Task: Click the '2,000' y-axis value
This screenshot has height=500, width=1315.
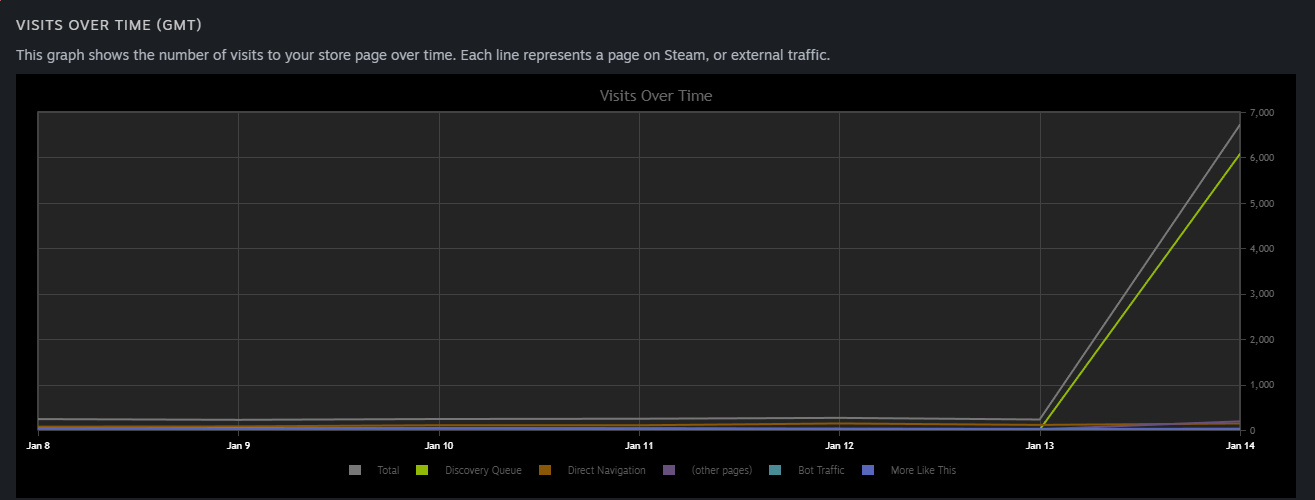Action: click(x=1260, y=340)
